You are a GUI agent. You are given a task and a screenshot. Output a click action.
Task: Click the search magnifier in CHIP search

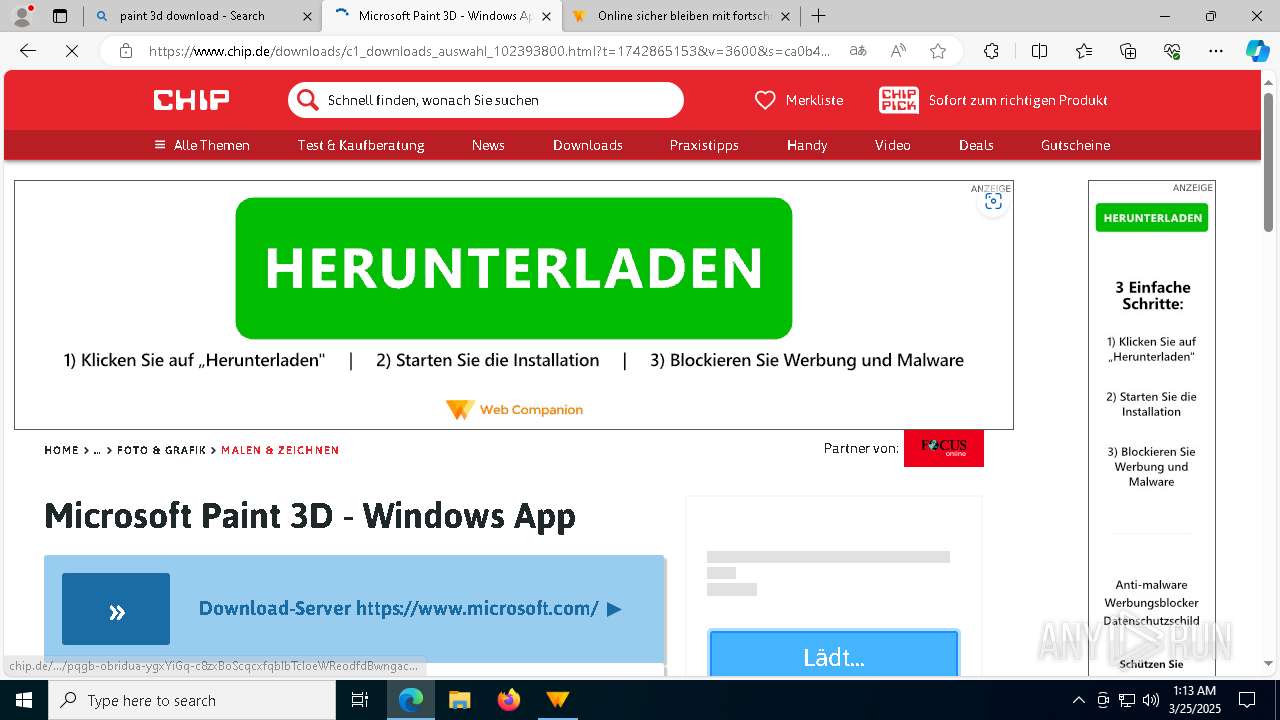308,100
